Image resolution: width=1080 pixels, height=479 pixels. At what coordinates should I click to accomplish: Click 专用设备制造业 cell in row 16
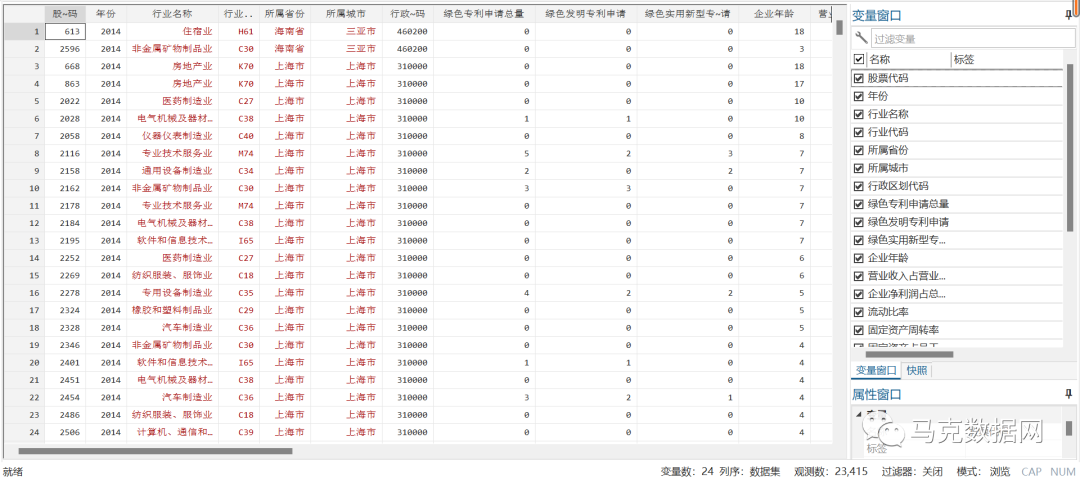coord(173,292)
